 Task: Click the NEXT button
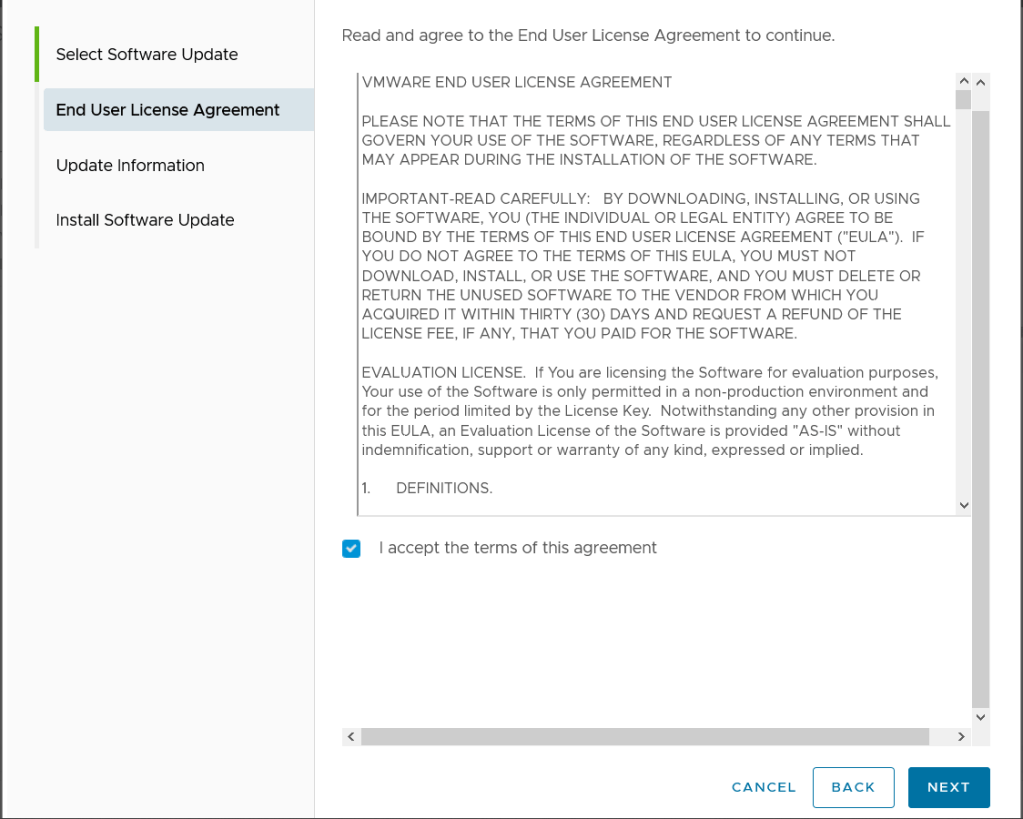coord(948,787)
